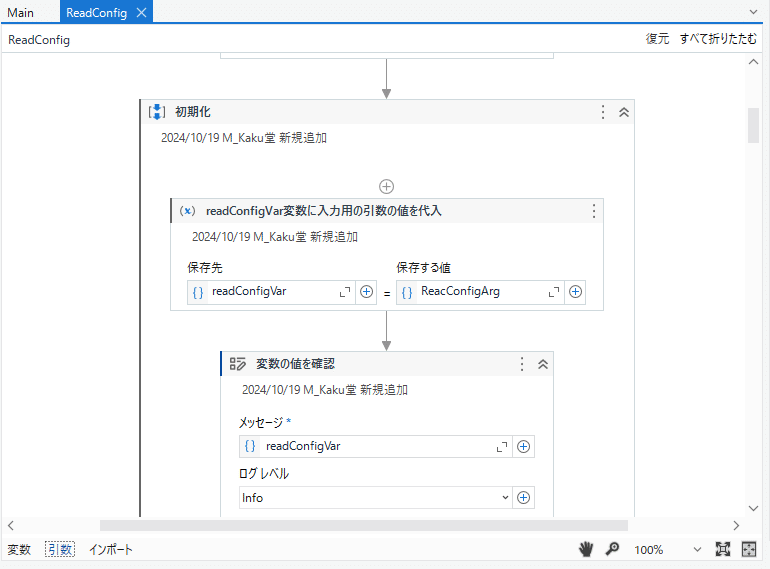
Task: Click the plus button beside メッセージ
Action: [x=523, y=446]
